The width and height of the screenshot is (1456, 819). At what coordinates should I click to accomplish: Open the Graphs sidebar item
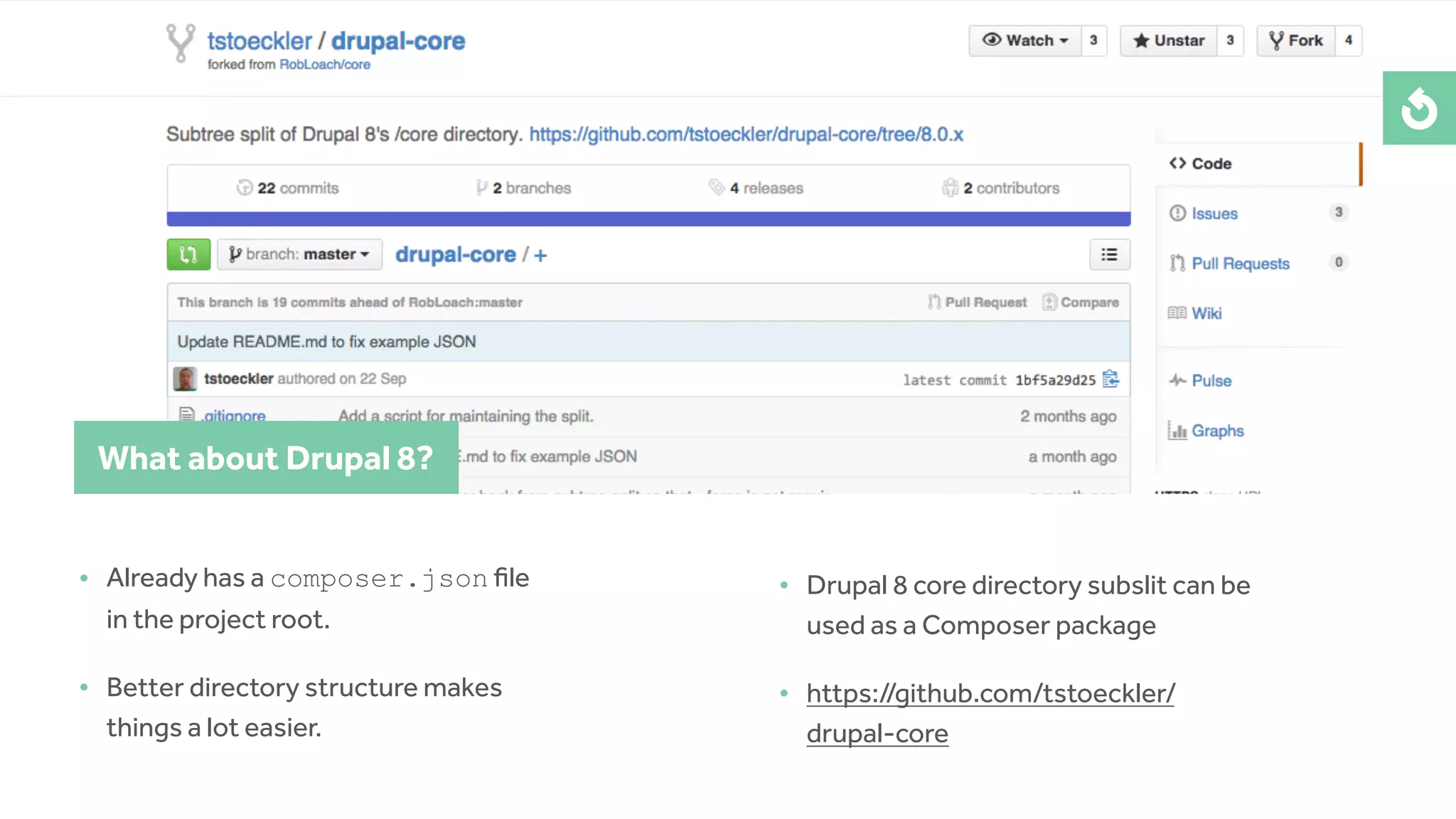pyautogui.click(x=1218, y=431)
